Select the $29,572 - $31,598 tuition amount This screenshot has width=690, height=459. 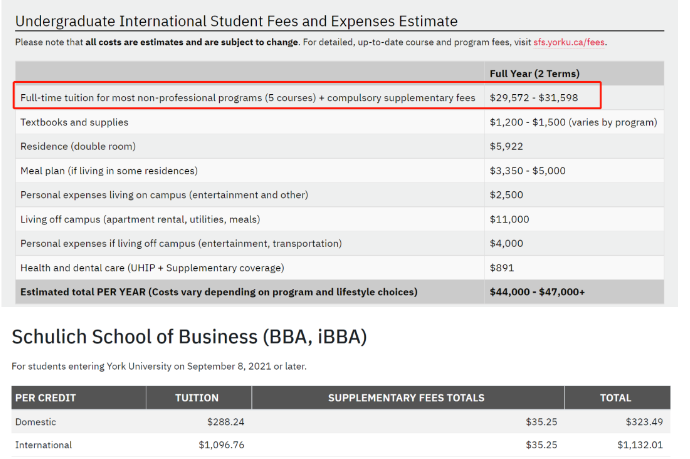(x=540, y=98)
